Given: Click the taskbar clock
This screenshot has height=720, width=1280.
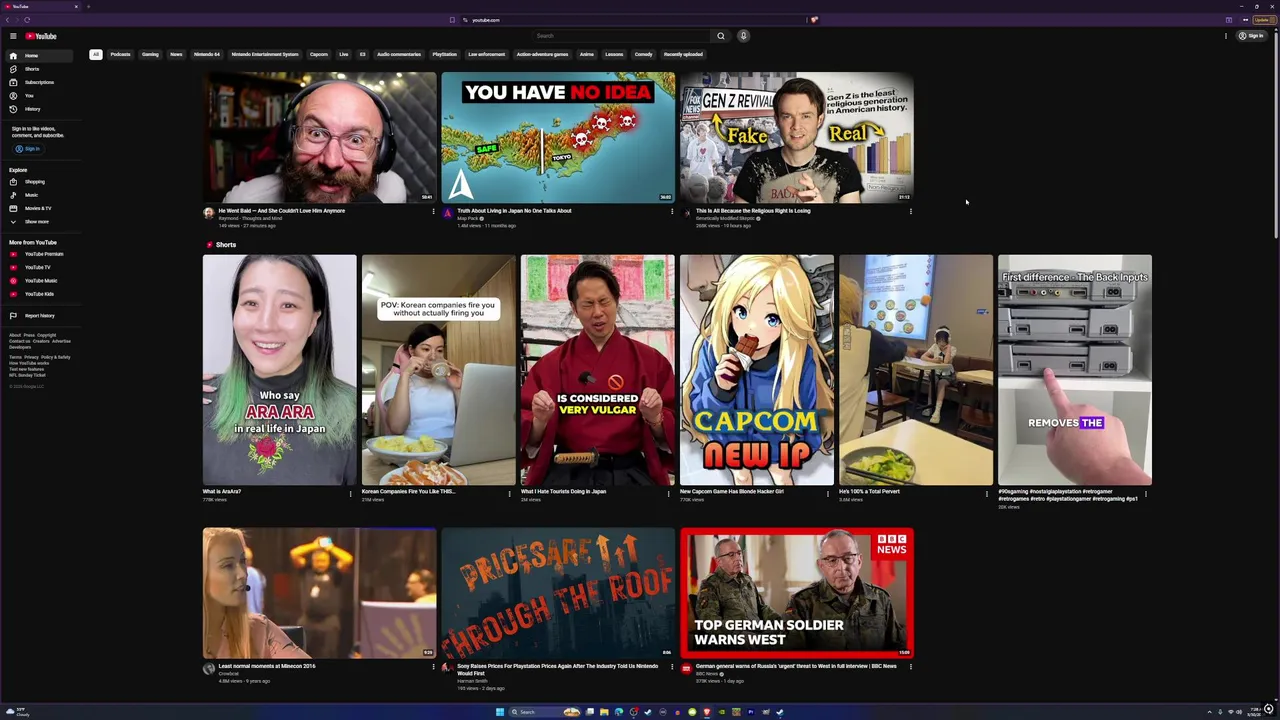Looking at the screenshot, I should coord(1254,712).
